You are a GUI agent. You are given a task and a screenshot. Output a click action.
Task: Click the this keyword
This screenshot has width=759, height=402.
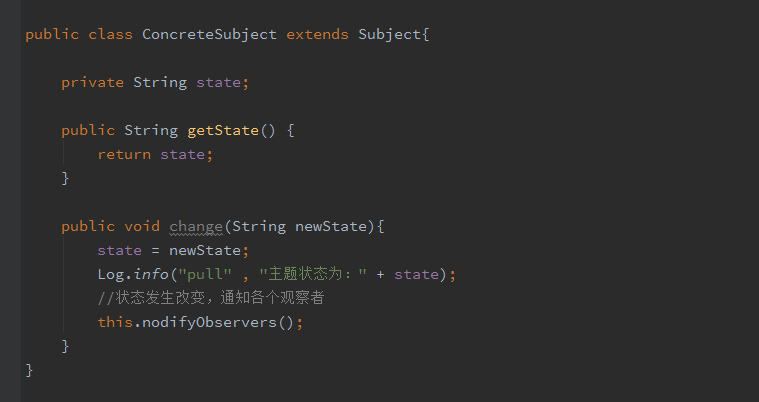(115, 323)
